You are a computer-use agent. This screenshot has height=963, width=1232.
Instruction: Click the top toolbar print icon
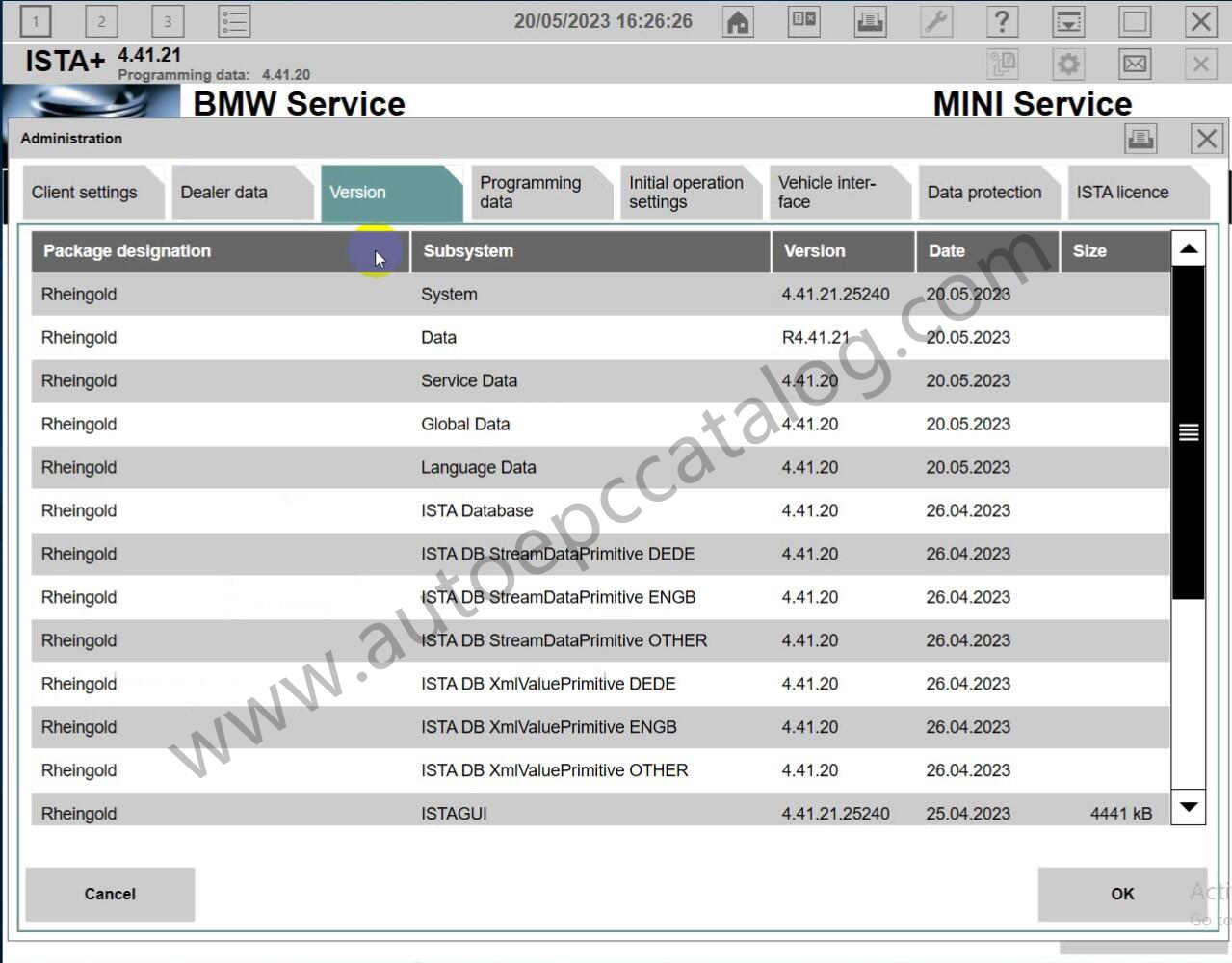click(871, 21)
